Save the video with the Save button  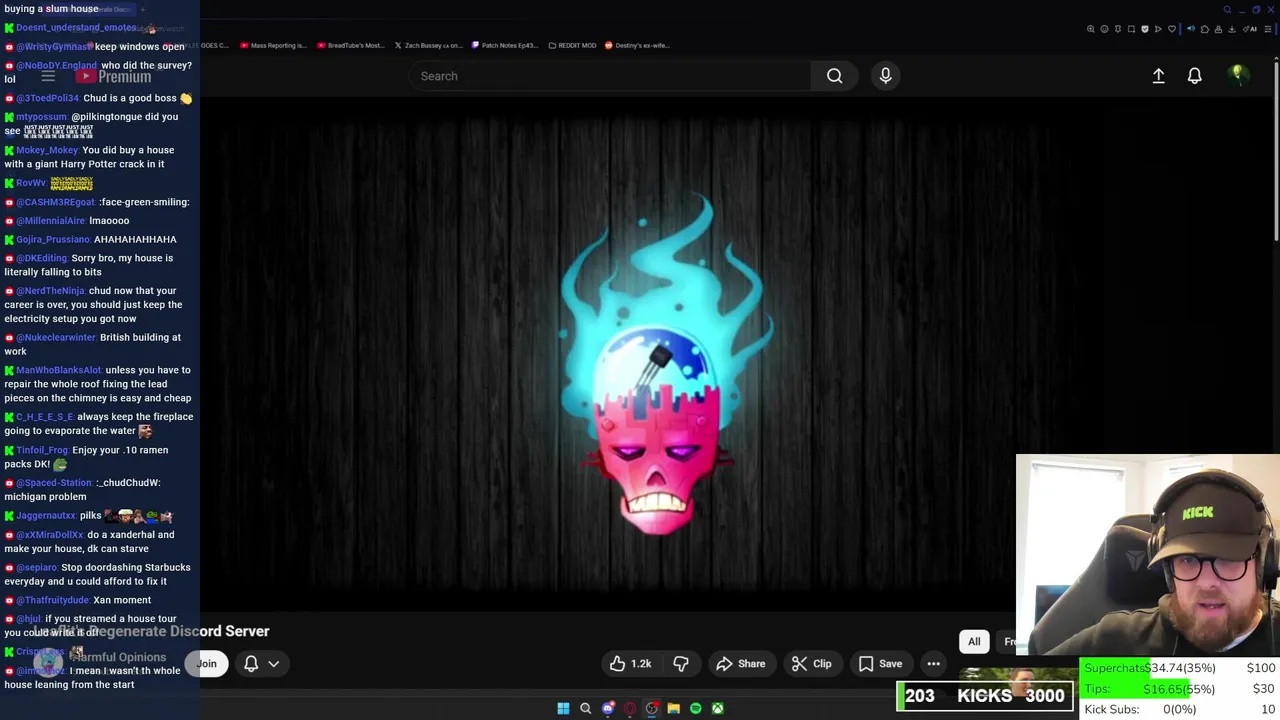pyautogui.click(x=881, y=663)
